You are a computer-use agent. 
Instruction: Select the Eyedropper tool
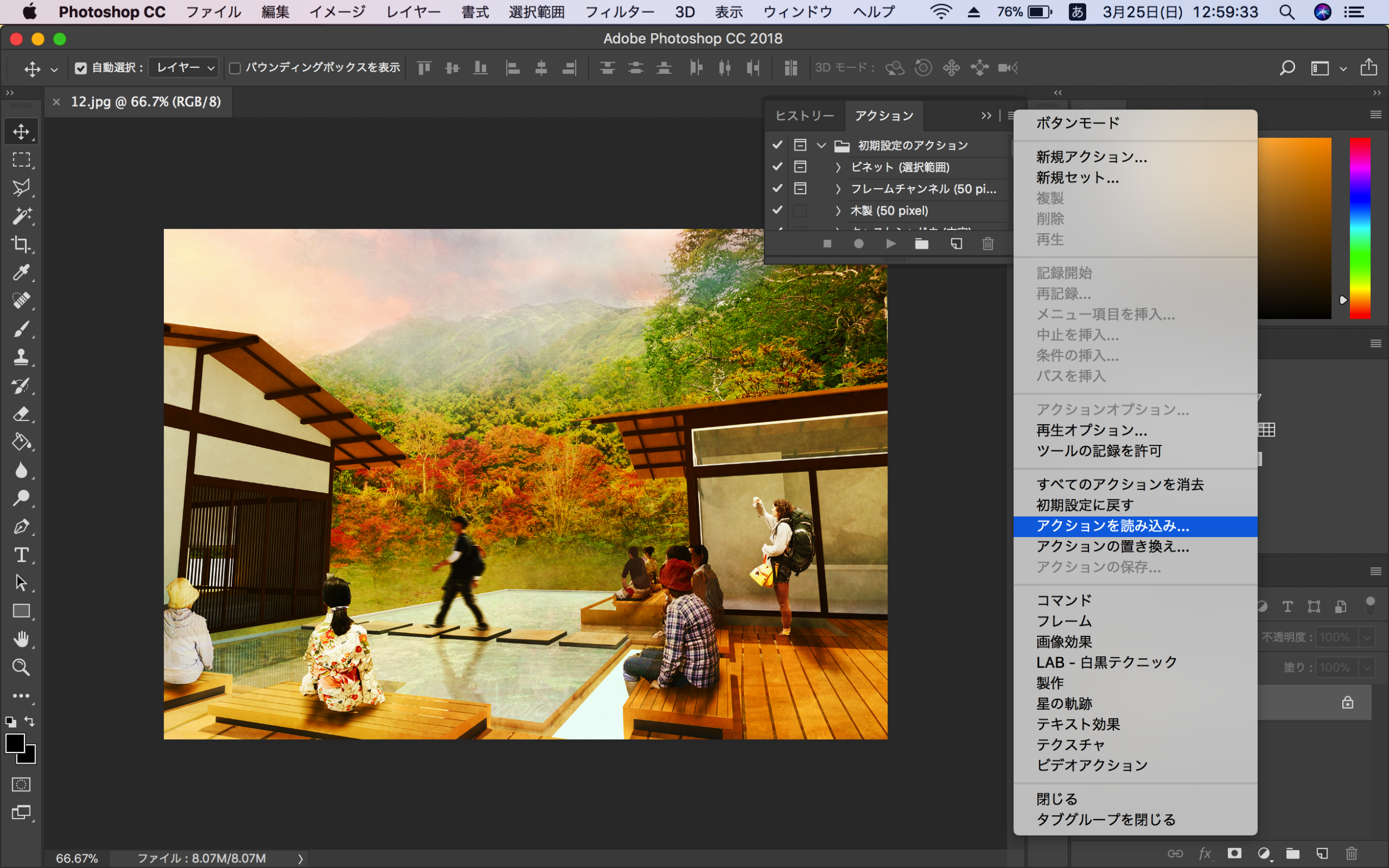click(x=21, y=272)
